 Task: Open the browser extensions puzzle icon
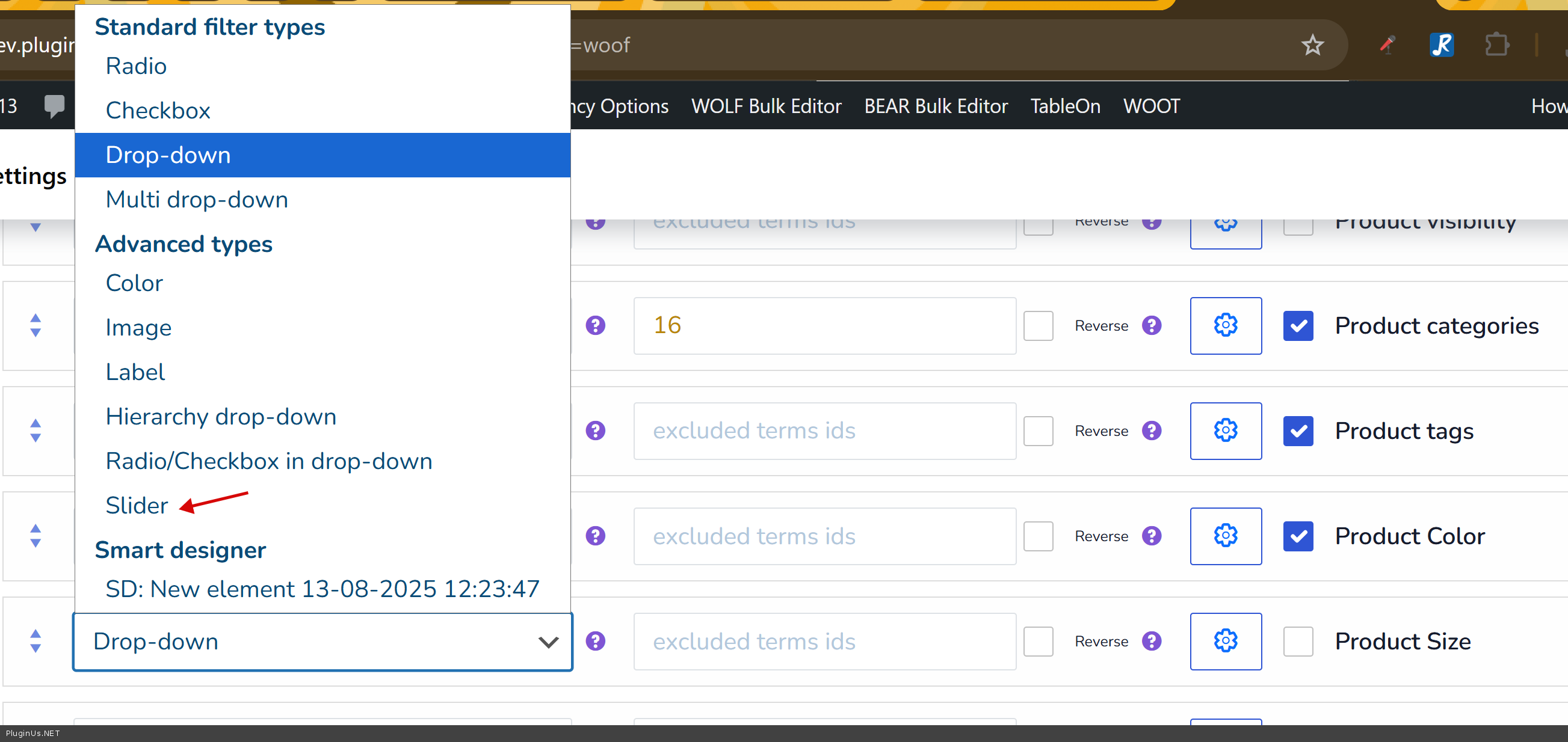point(1497,45)
